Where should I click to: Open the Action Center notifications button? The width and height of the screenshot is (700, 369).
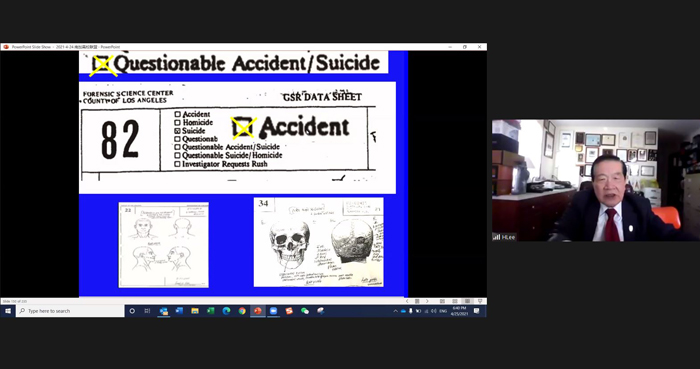tap(476, 311)
